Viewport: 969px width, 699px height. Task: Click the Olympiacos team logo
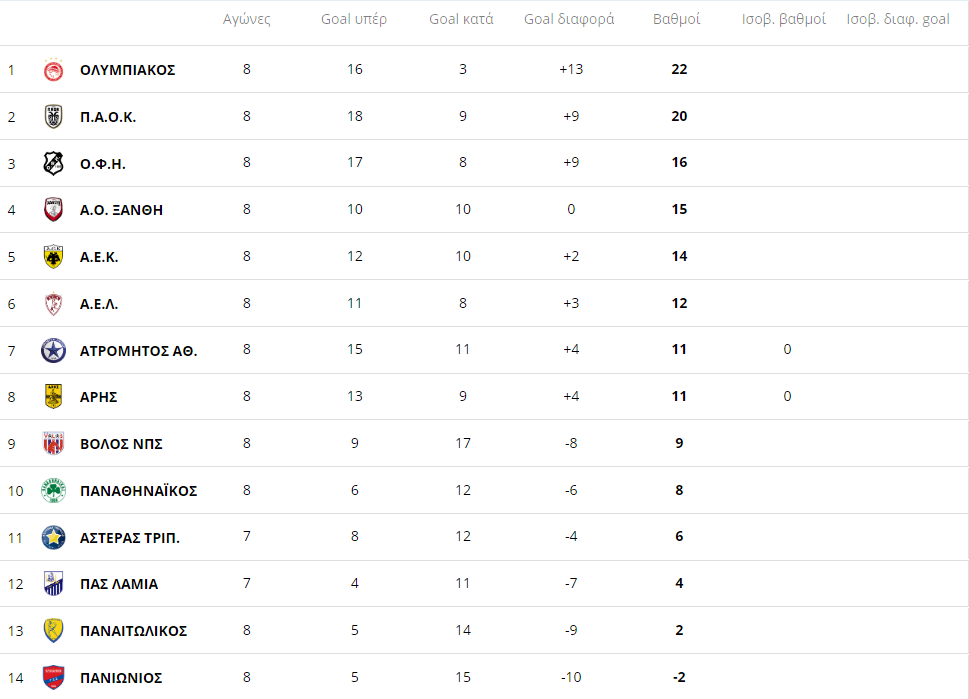tap(53, 70)
